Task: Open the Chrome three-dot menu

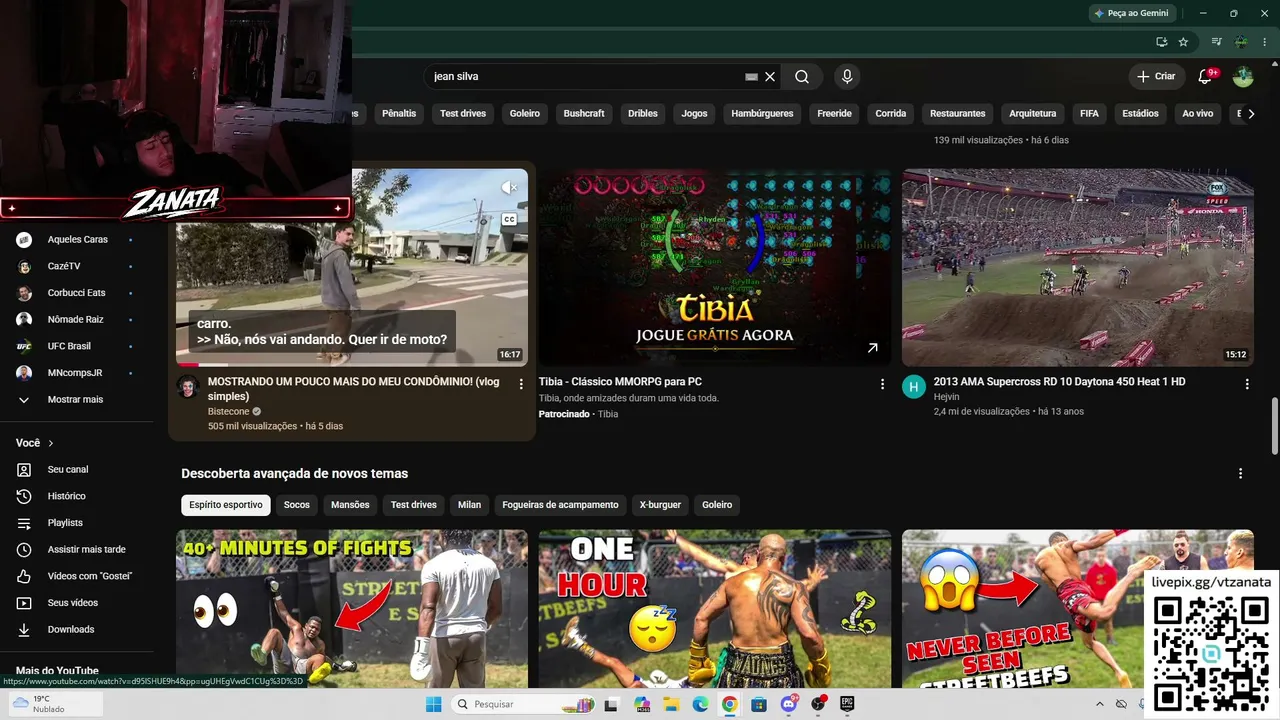Action: pos(1264,42)
